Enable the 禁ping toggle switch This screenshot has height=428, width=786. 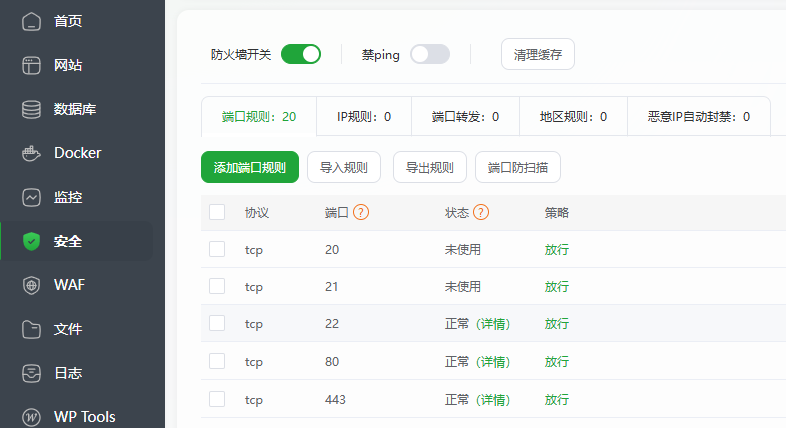pyautogui.click(x=430, y=54)
